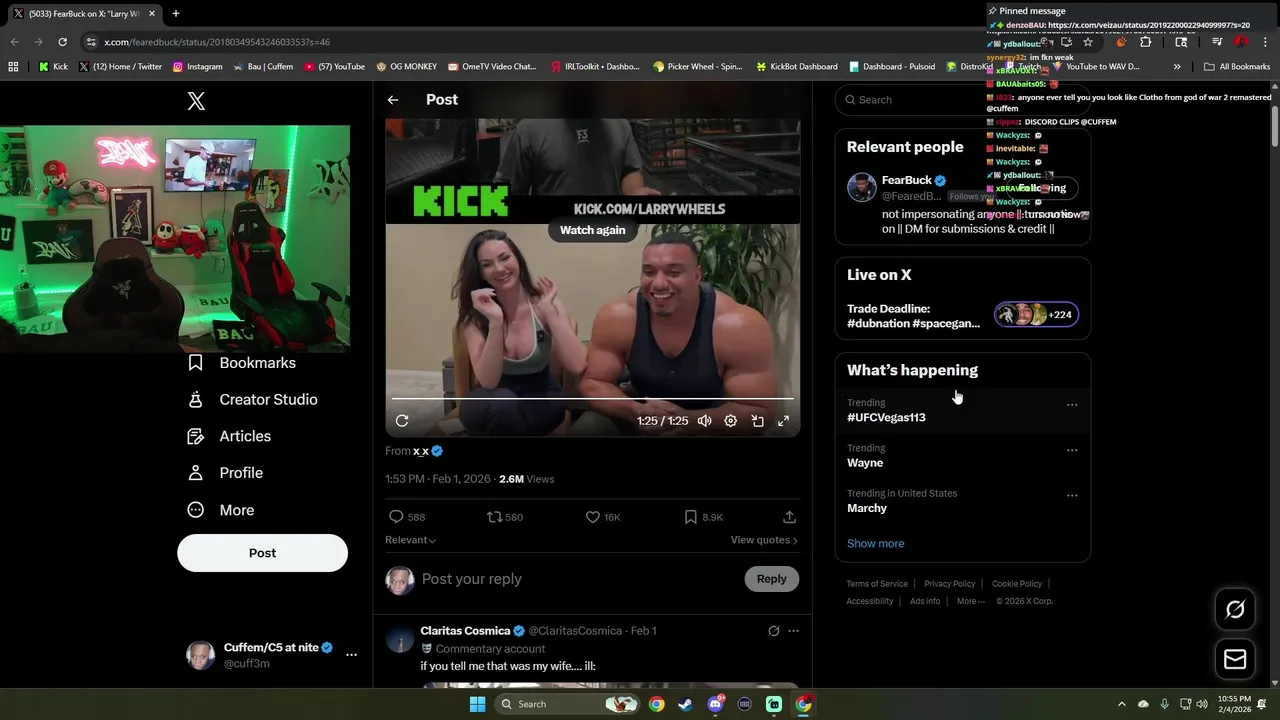This screenshot has height=720, width=1280.
Task: Open the Picker Wheel bookmark
Action: 697,67
